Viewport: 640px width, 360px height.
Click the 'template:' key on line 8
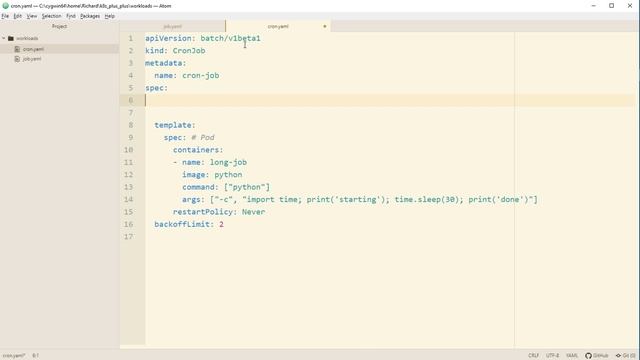[175, 125]
